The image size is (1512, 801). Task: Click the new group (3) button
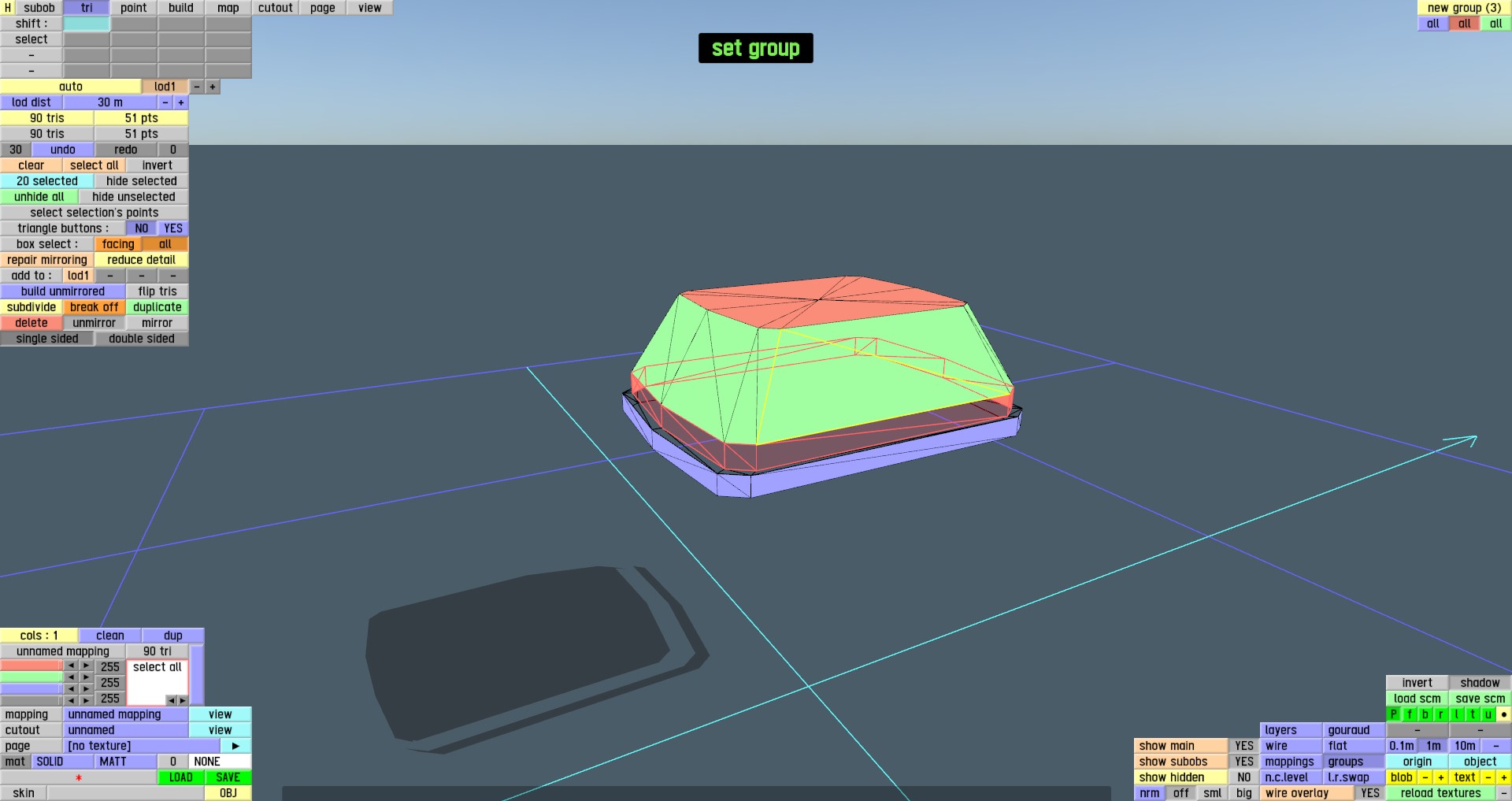pyautogui.click(x=1465, y=8)
